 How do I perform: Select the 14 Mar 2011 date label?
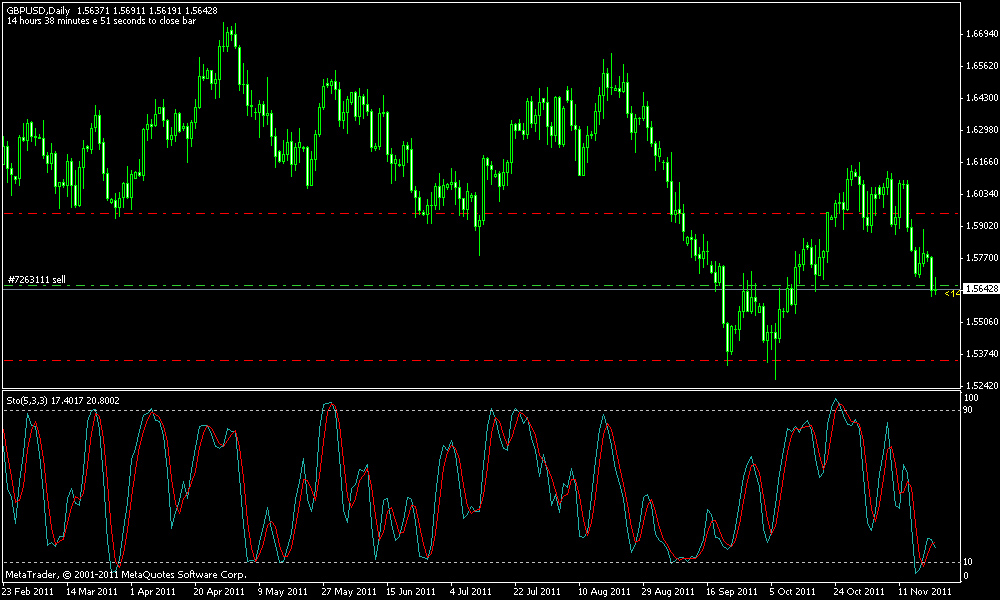point(92,591)
